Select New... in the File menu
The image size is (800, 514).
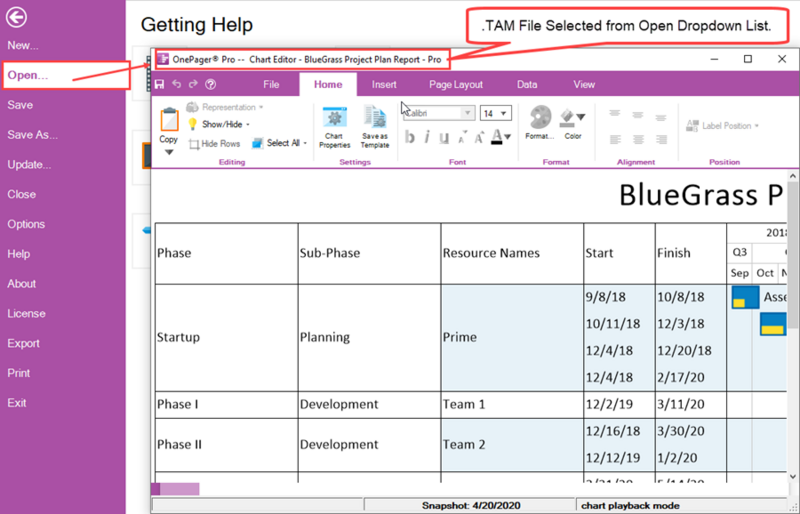coord(23,45)
